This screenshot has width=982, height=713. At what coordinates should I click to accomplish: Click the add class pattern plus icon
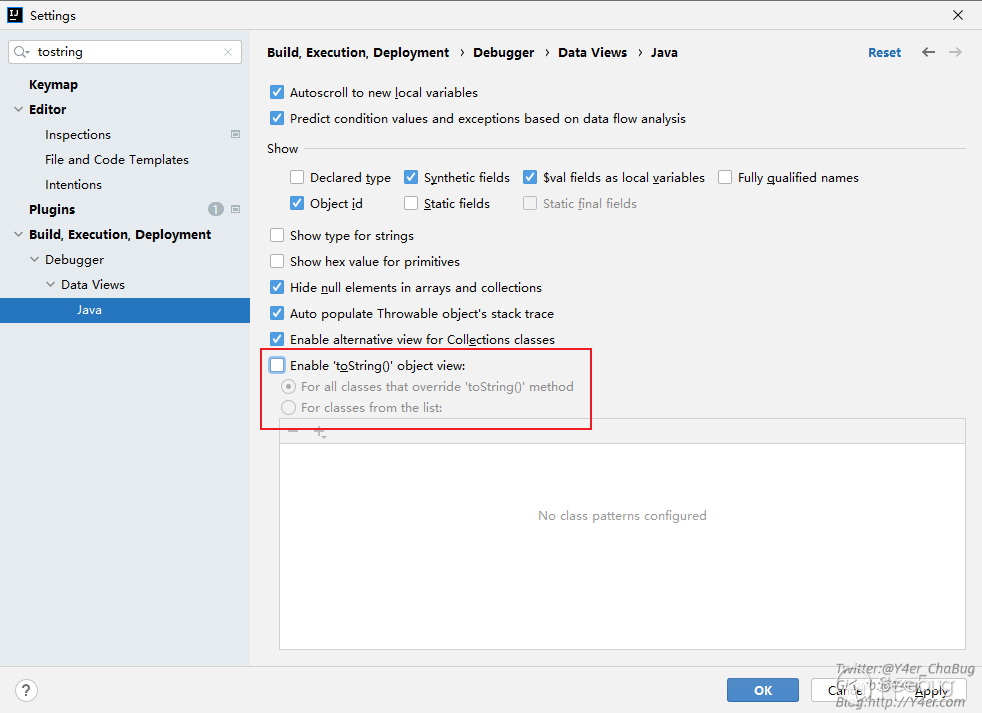pos(319,432)
